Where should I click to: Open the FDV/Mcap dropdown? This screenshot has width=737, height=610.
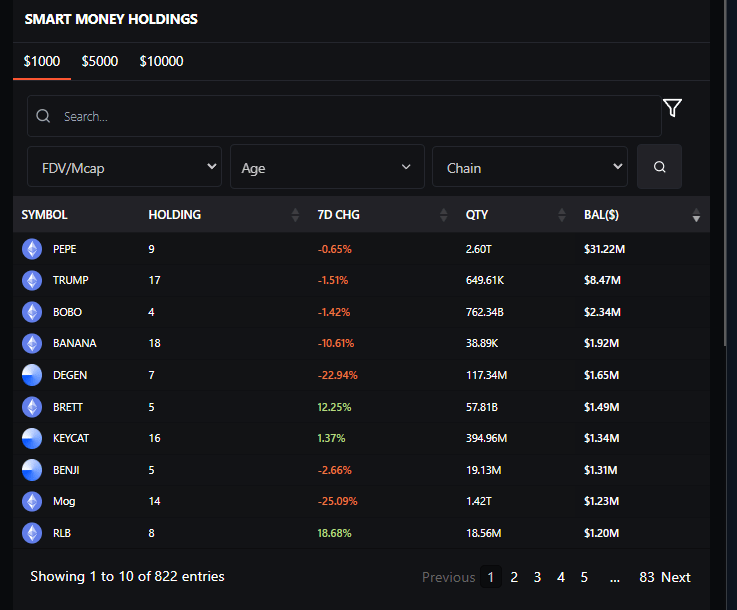[125, 167]
